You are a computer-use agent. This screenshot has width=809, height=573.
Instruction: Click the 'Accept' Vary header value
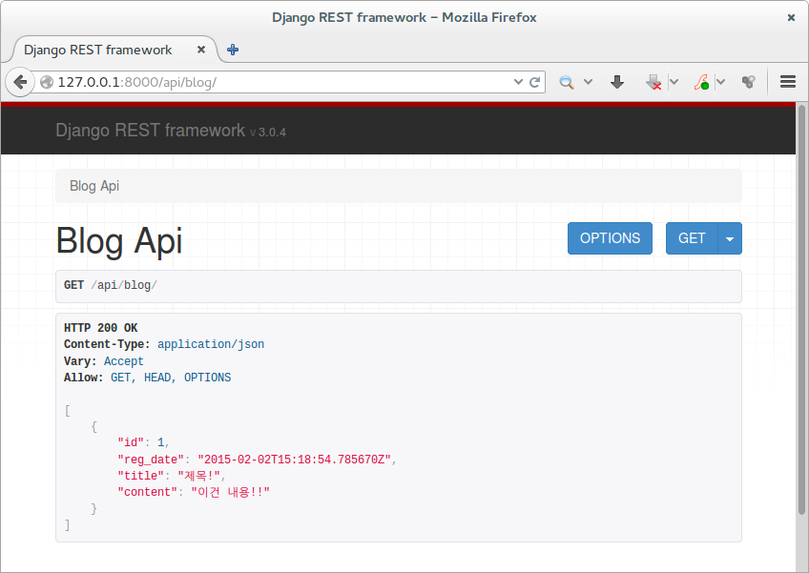(x=124, y=361)
